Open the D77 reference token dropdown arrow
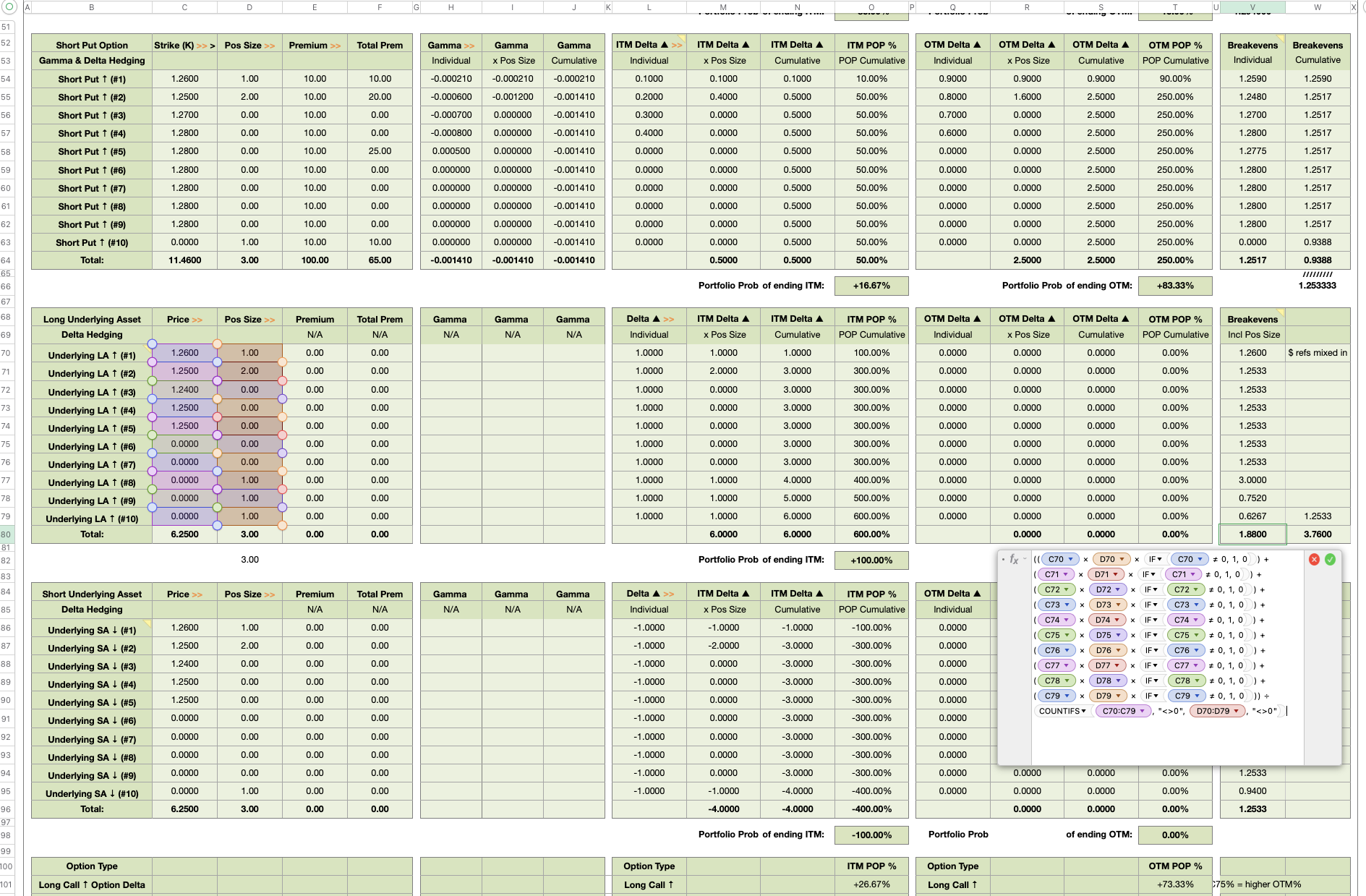Viewport: 1366px width, 896px height. [1117, 665]
